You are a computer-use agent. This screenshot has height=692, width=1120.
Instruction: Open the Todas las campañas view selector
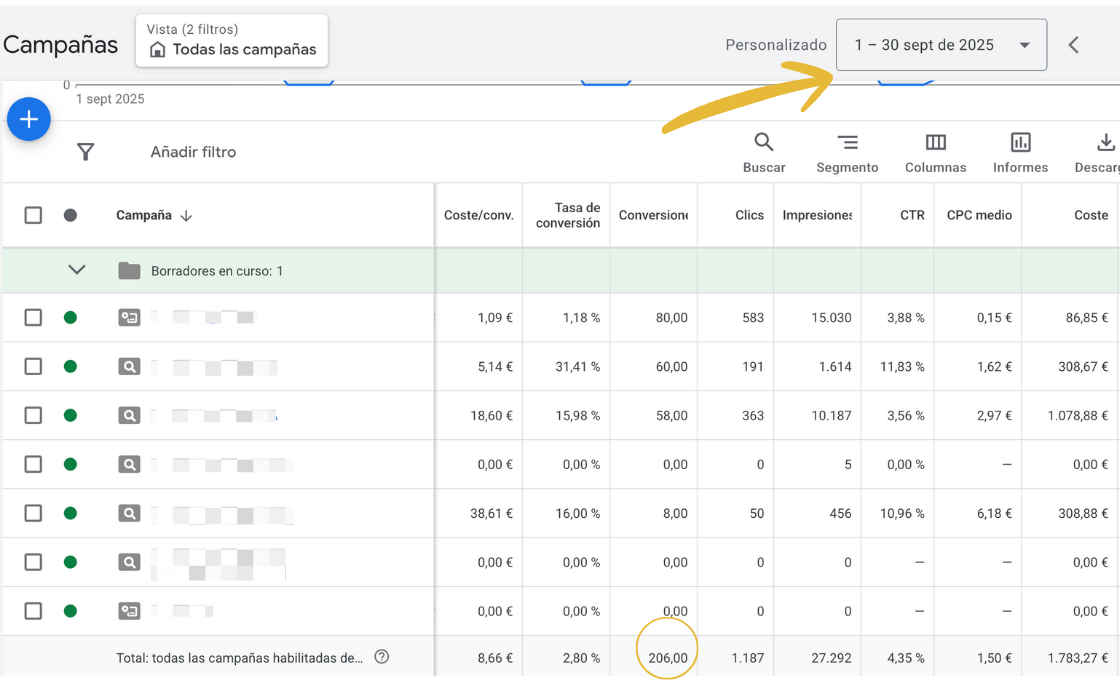click(232, 41)
